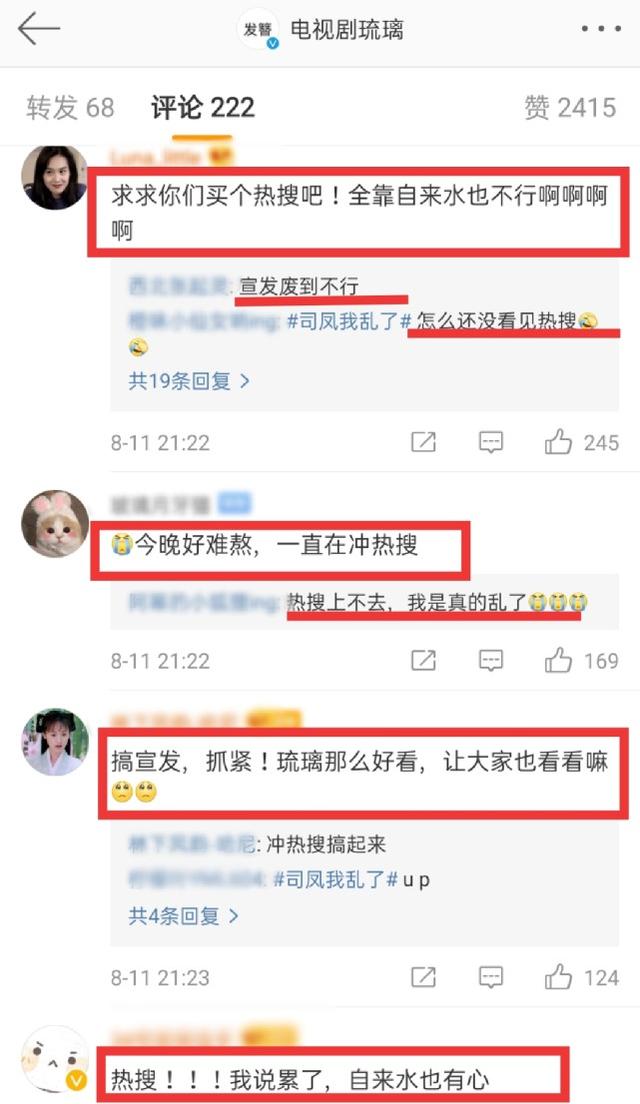
Task: Switch to 转发 68 tab
Action: click(x=70, y=108)
